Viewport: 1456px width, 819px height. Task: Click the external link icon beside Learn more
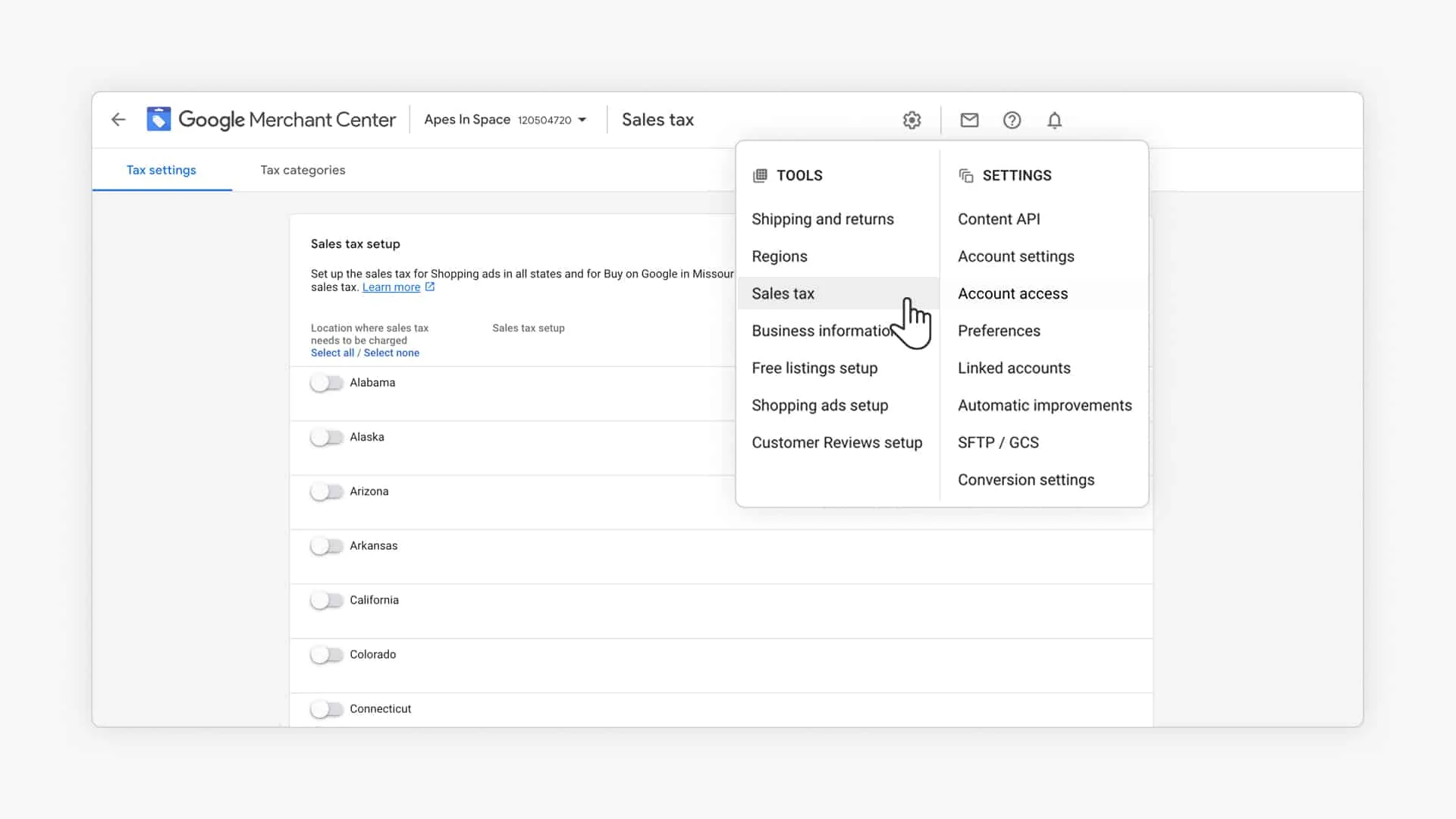(x=430, y=287)
